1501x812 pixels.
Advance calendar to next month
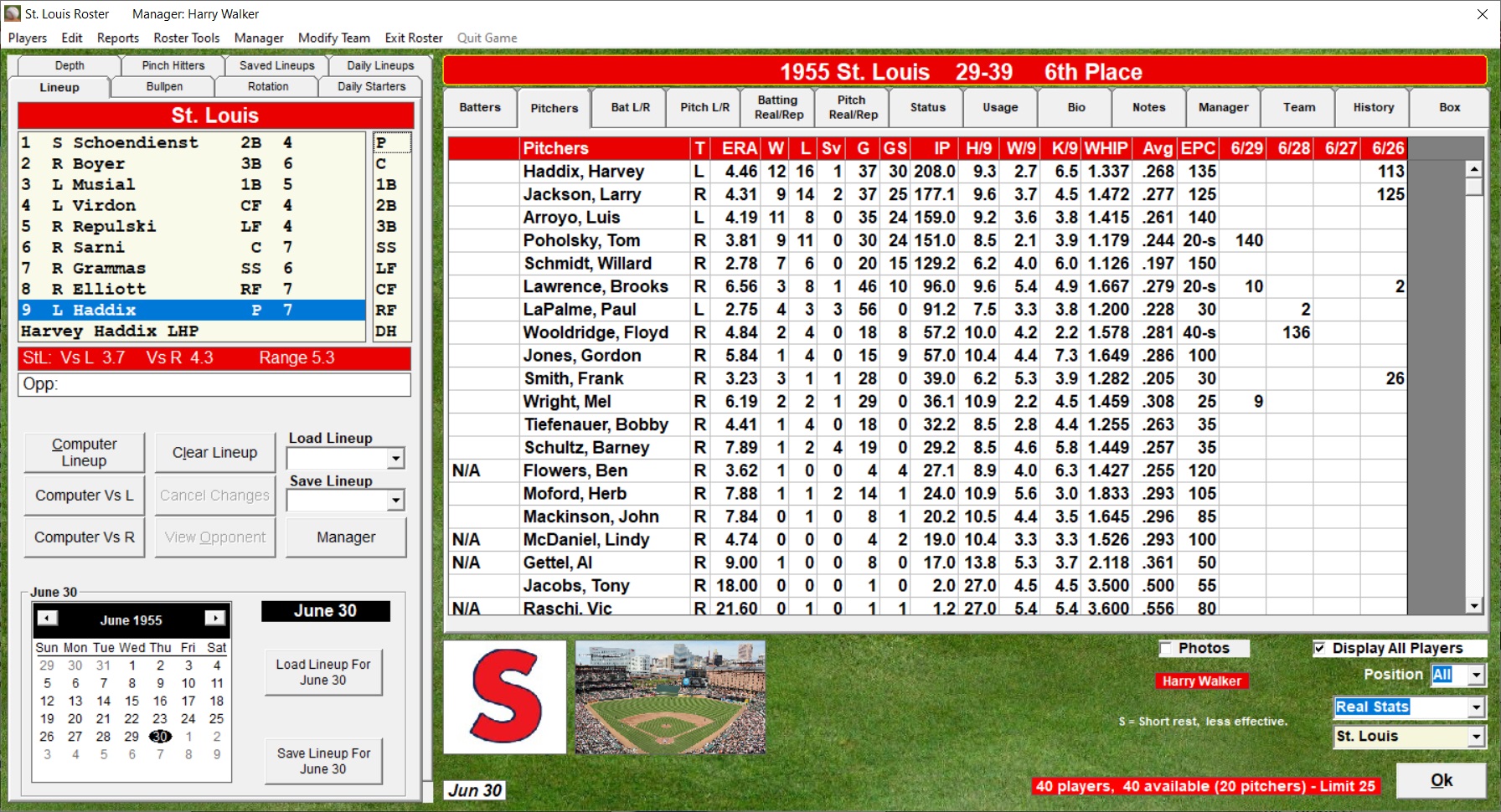pos(214,619)
